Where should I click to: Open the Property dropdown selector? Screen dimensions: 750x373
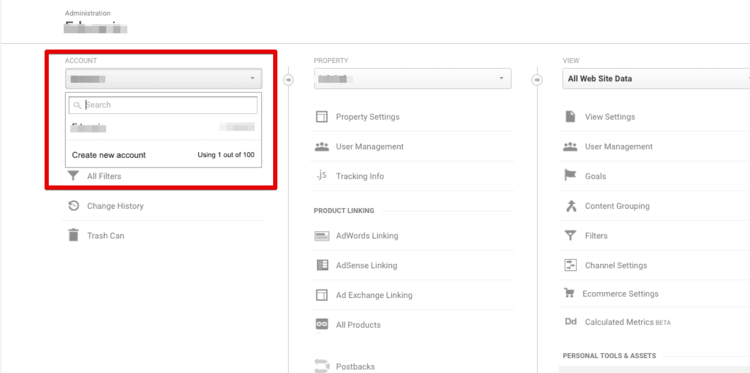coord(412,78)
